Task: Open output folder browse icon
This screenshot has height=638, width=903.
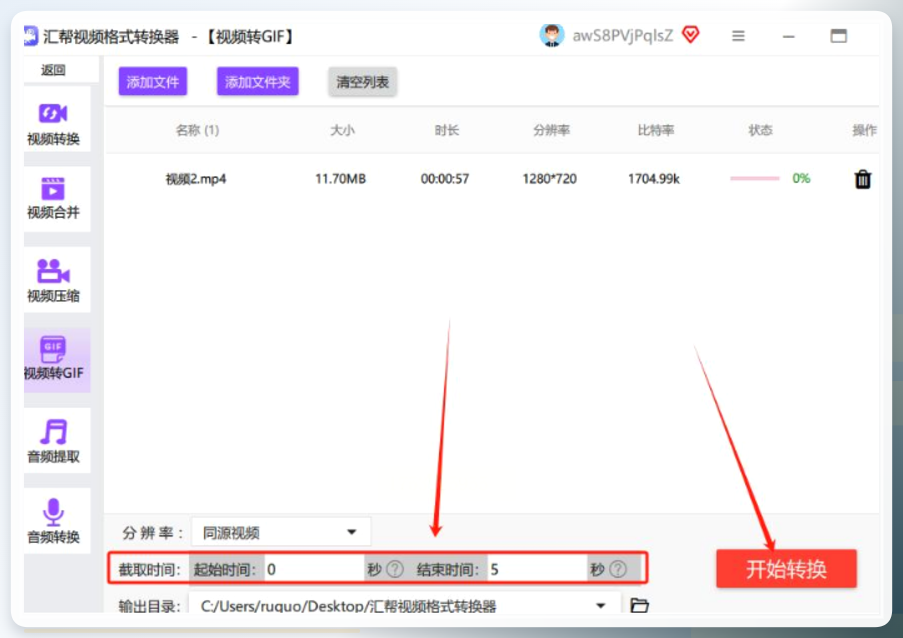Action: click(639, 605)
